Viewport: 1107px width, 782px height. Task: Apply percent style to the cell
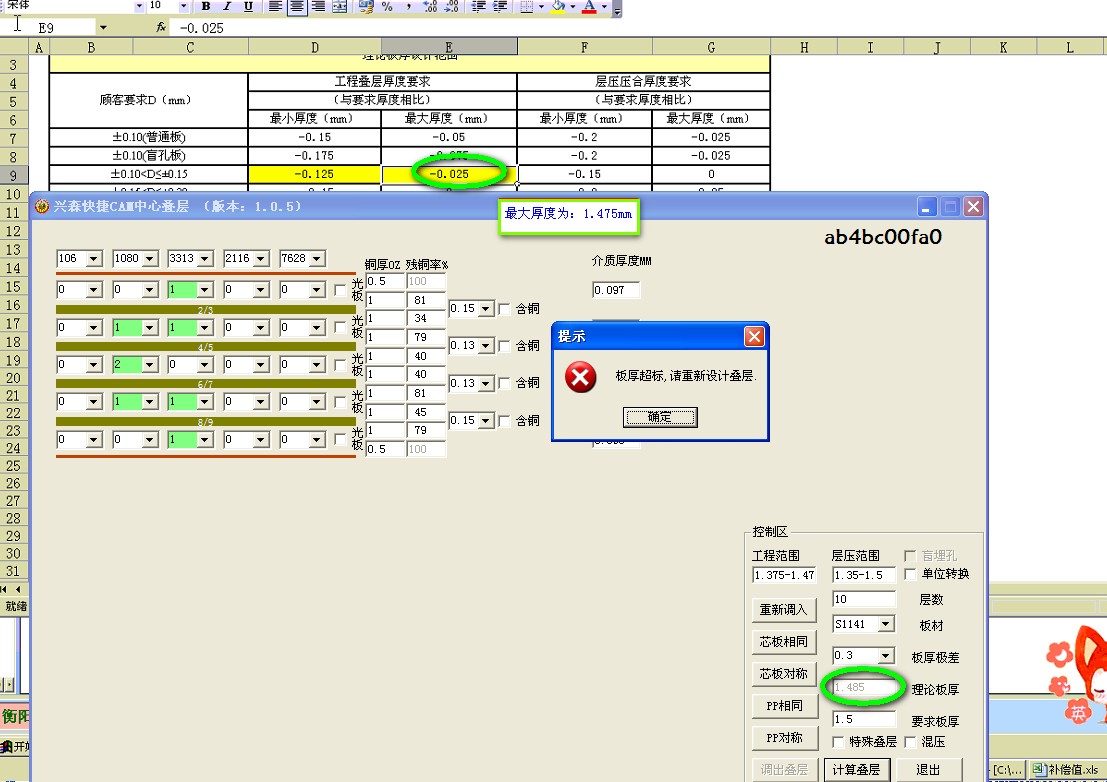(387, 6)
